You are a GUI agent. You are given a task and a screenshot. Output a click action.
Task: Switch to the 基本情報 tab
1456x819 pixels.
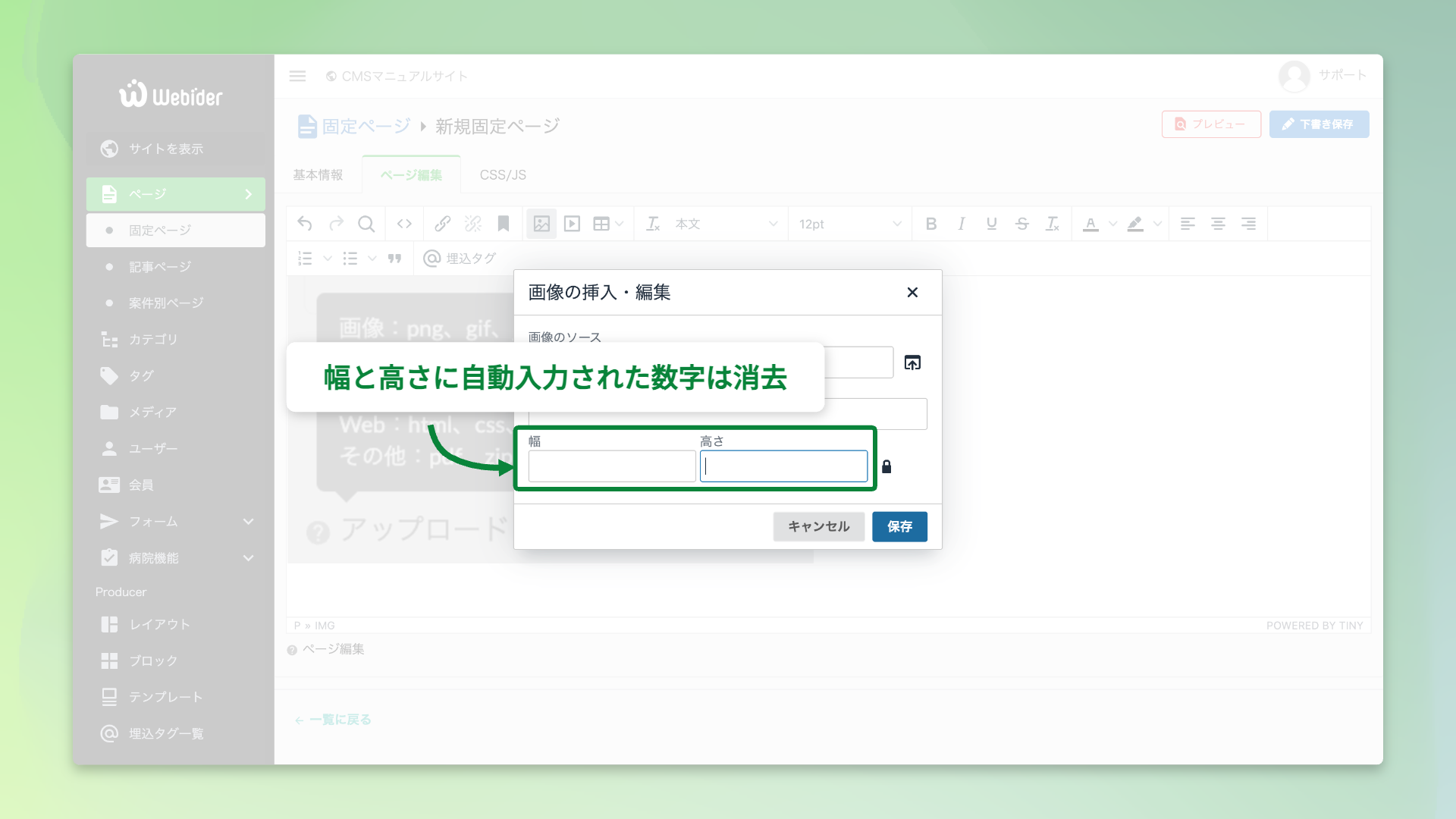tap(317, 174)
